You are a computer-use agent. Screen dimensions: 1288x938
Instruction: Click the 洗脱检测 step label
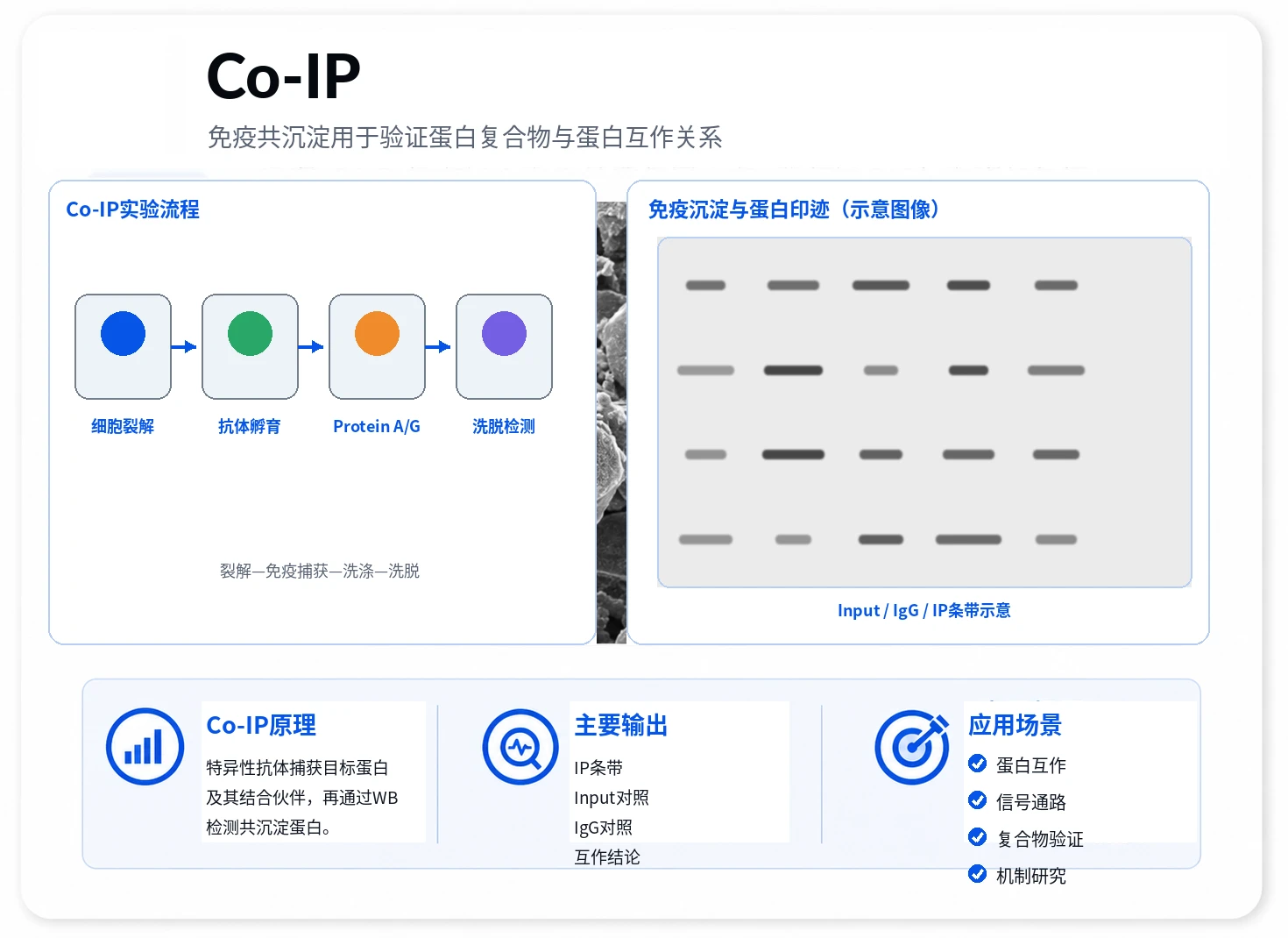[504, 426]
